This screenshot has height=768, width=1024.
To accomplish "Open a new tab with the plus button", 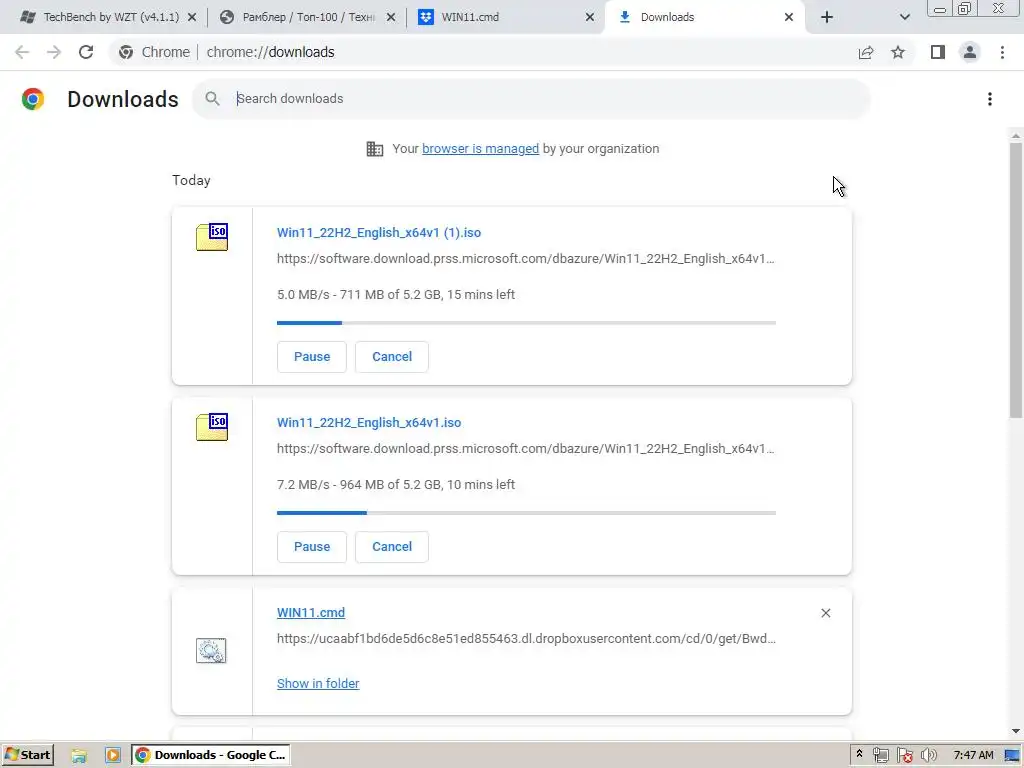I will 827,17.
